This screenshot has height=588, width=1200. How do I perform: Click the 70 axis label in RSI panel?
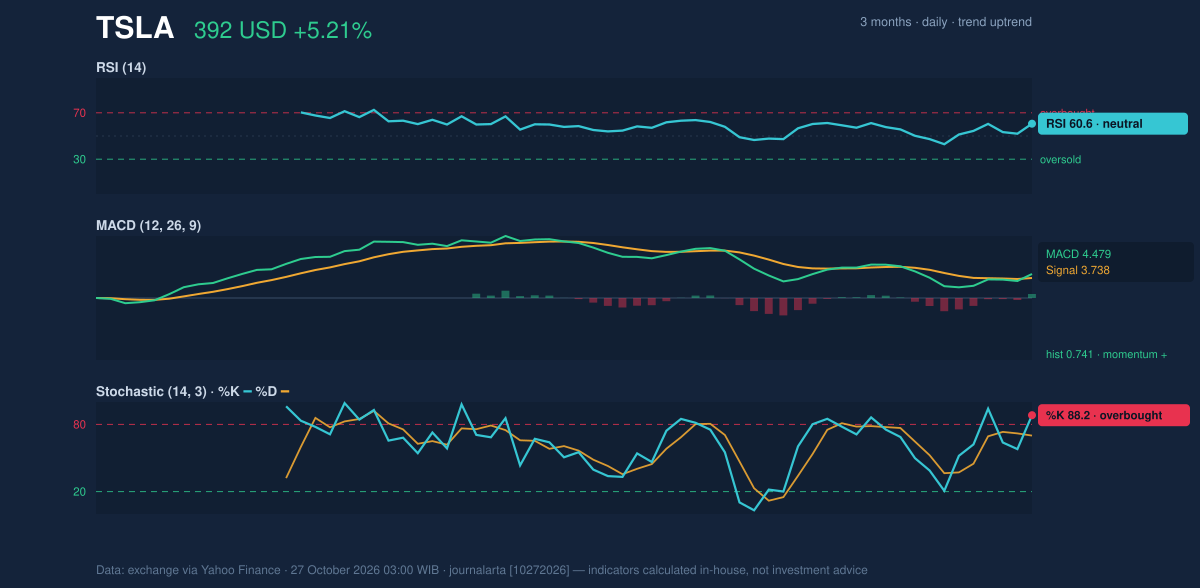(x=79, y=113)
